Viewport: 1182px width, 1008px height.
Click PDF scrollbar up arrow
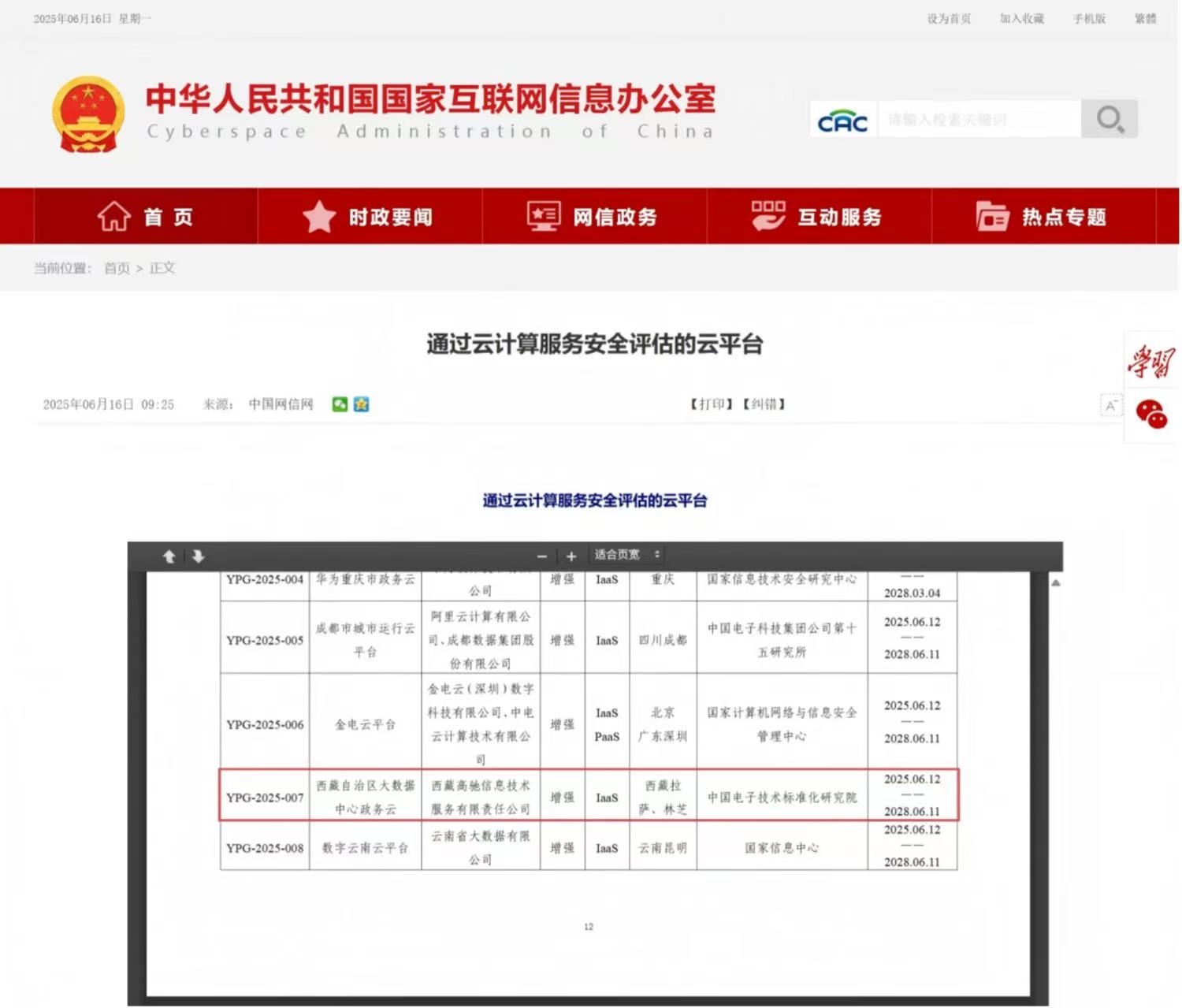[x=1056, y=583]
